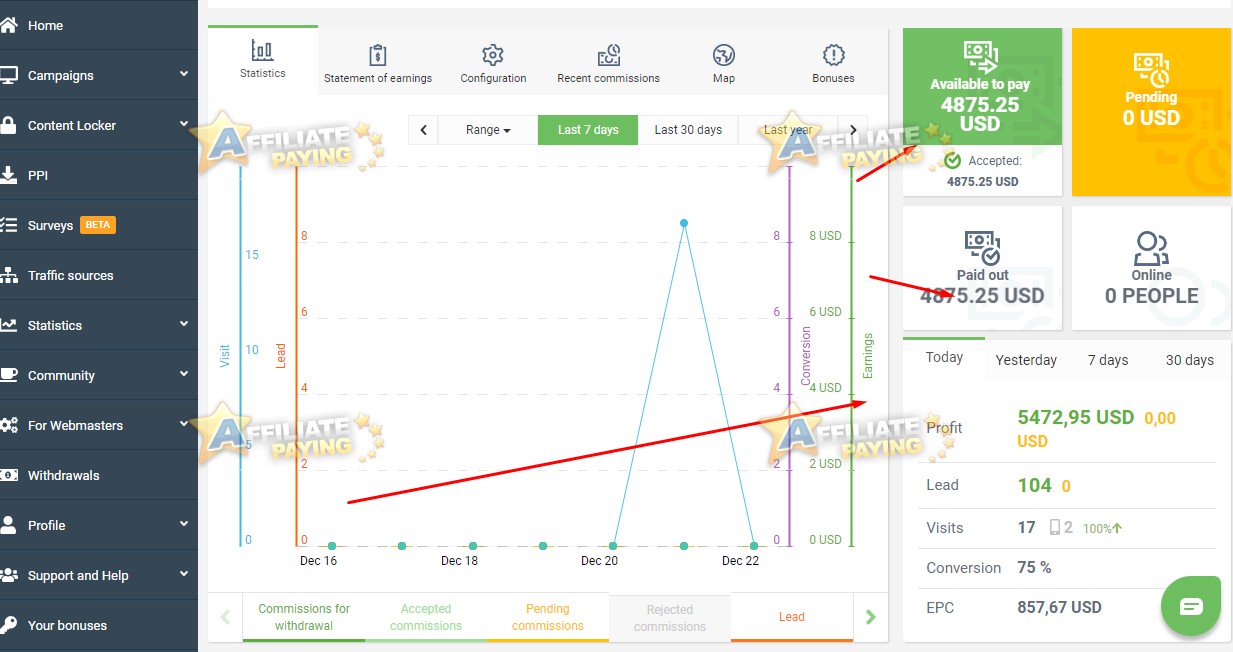Toggle Pending commissions in the legend
The height and width of the screenshot is (652, 1233).
(547, 617)
